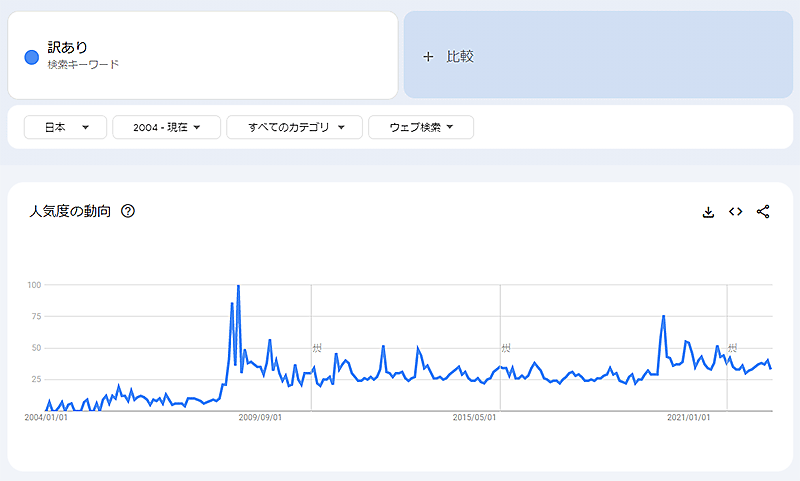Click the leftmost note marker on chart

(317, 348)
